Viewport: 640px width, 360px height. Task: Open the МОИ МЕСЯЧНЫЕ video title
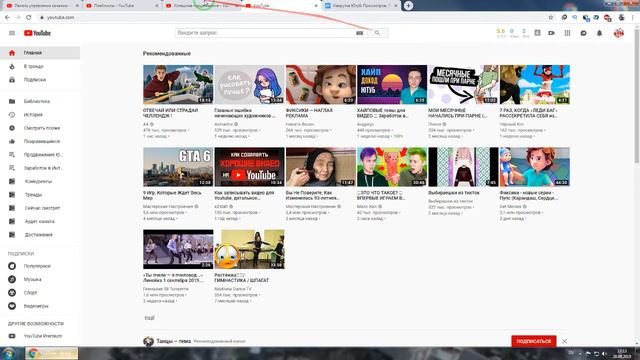pos(457,113)
